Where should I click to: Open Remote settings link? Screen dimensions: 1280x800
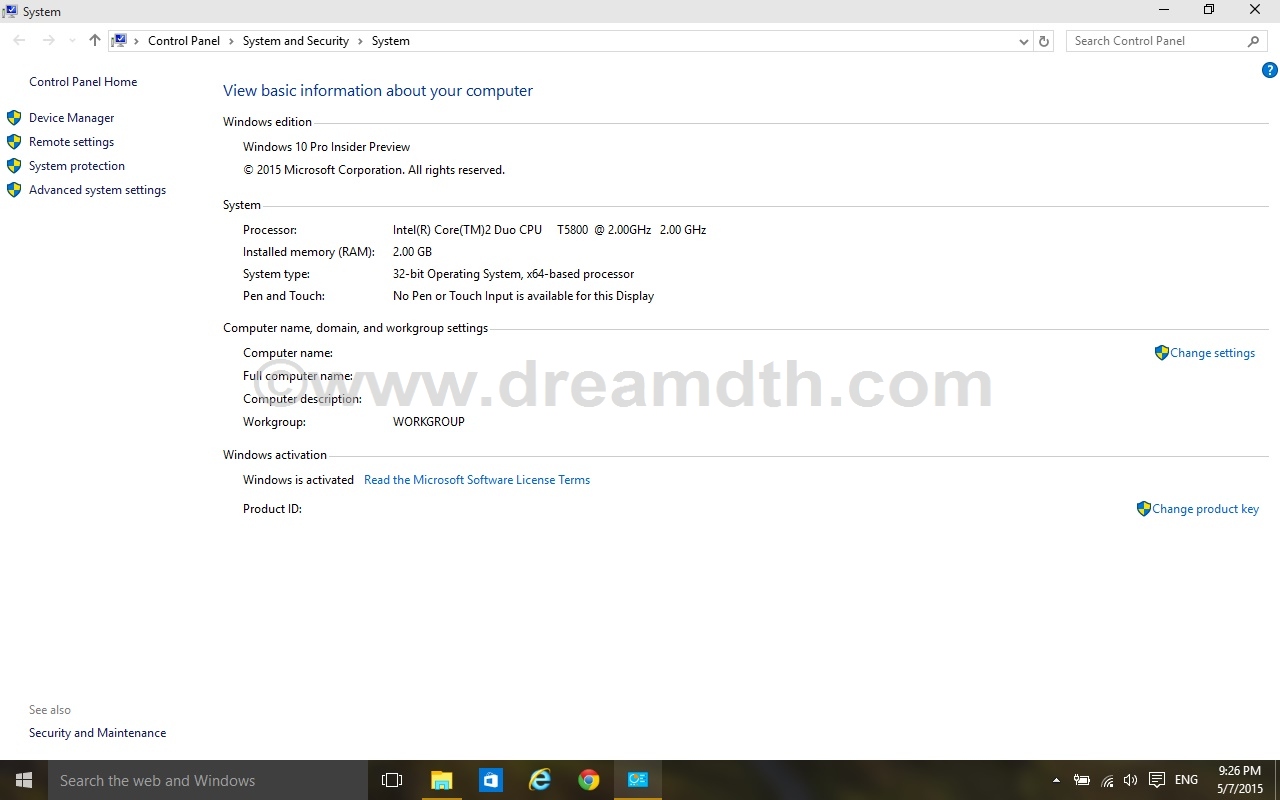71,142
